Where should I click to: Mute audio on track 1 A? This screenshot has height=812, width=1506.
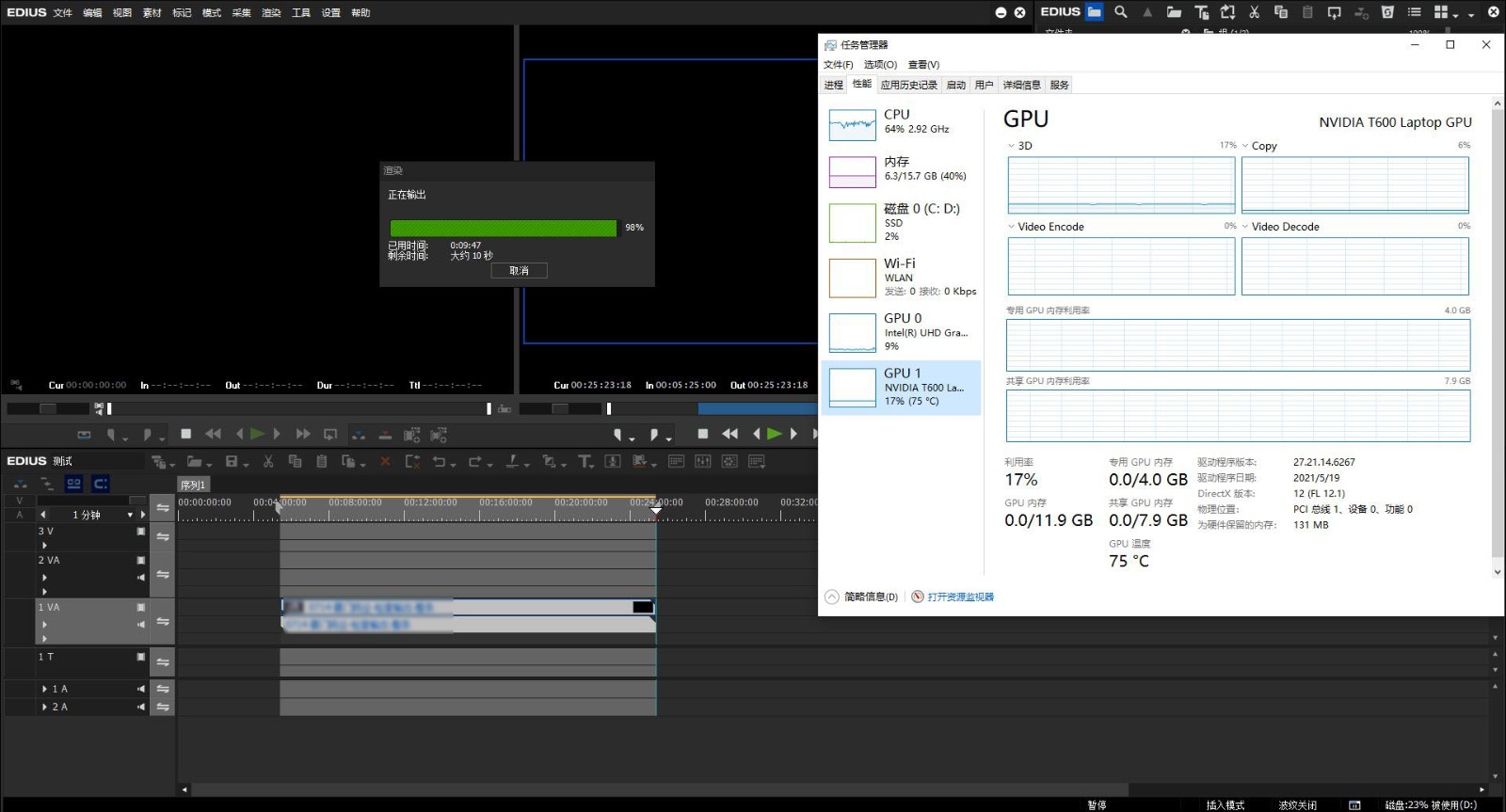click(141, 689)
